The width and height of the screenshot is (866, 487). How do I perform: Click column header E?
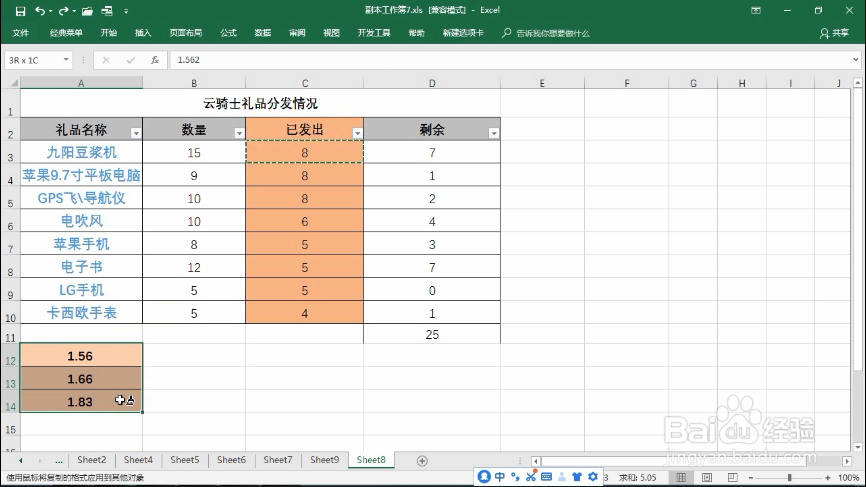coord(542,83)
